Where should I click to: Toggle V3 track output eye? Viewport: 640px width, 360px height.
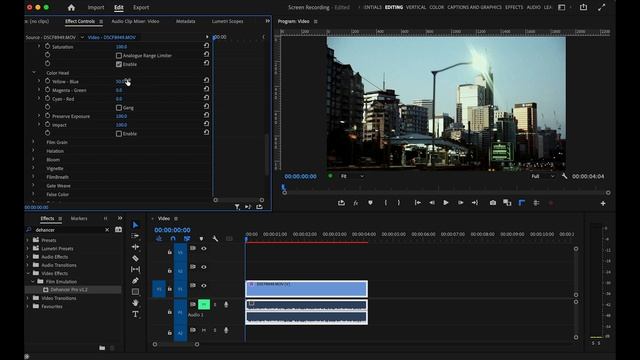click(x=204, y=248)
